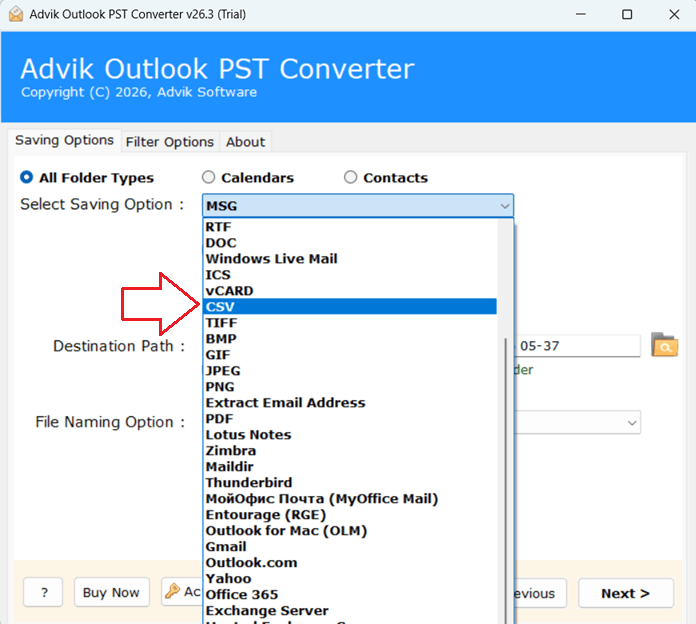This screenshot has width=696, height=624.
Task: Pick Zimbra in the saving list
Action: tap(350, 450)
